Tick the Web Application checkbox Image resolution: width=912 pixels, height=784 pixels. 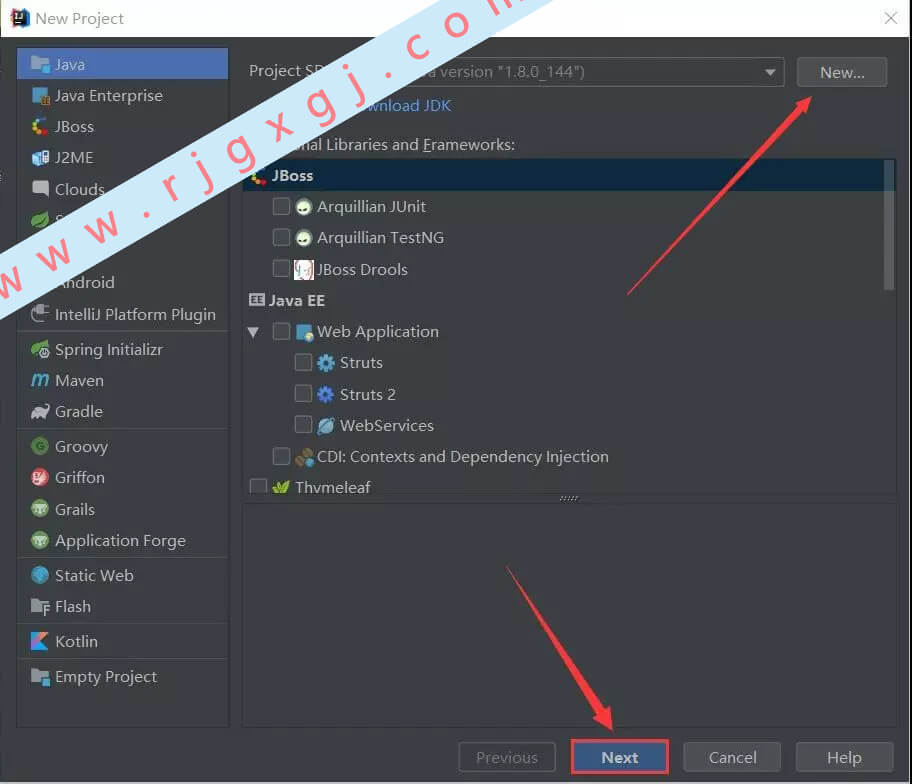[x=281, y=332]
